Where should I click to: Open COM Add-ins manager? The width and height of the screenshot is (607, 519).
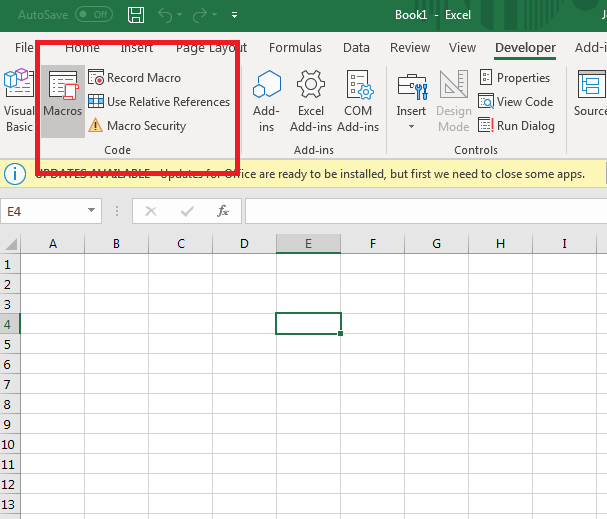click(358, 101)
